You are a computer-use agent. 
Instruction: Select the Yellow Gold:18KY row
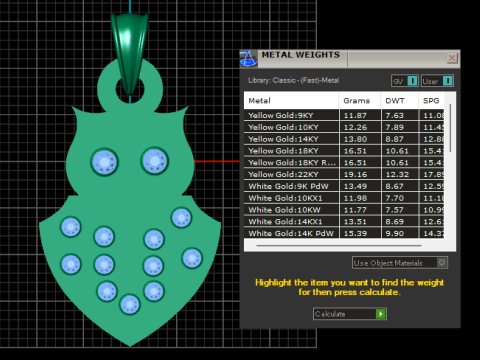[344, 151]
